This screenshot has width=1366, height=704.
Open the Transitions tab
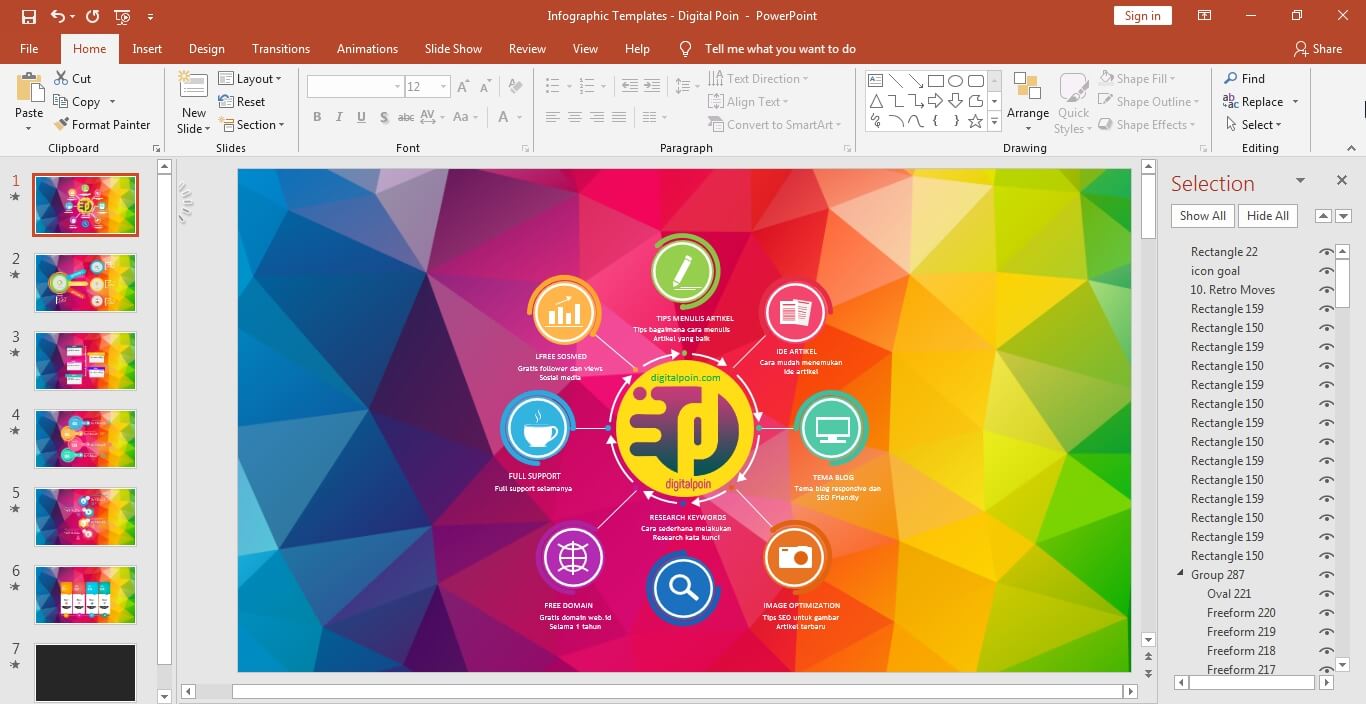281,48
